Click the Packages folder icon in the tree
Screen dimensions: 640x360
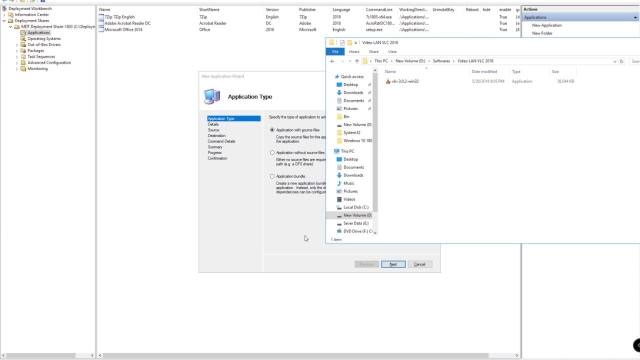click(23, 51)
